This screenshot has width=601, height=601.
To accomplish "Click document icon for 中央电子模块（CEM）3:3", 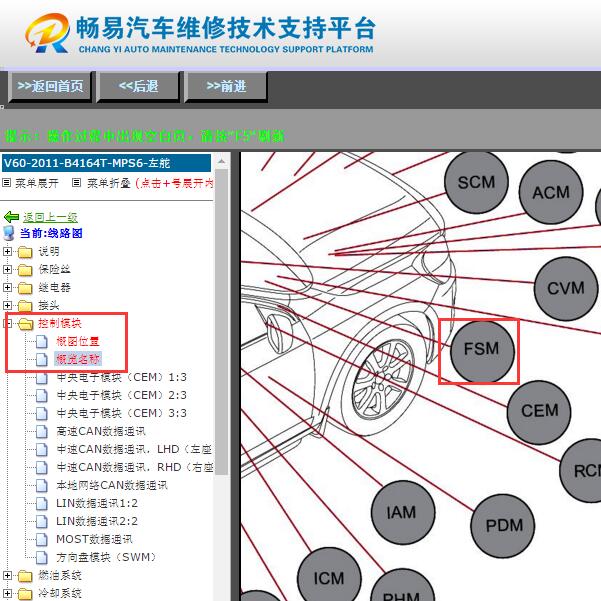I will click(41, 413).
